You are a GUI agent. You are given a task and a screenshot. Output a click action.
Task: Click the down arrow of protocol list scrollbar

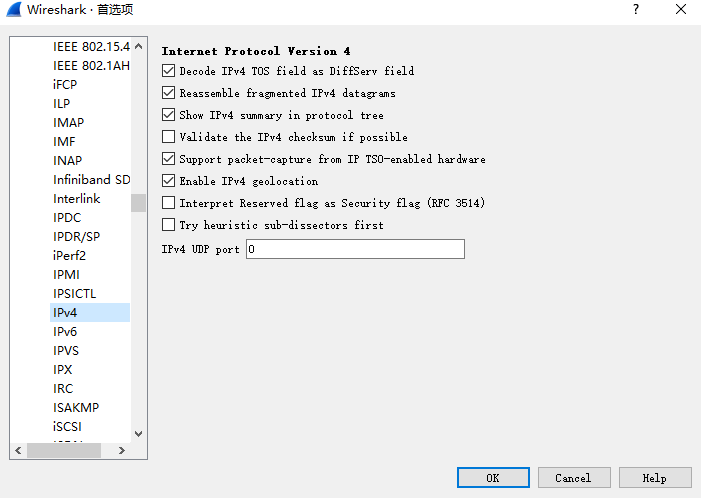pyautogui.click(x=139, y=434)
